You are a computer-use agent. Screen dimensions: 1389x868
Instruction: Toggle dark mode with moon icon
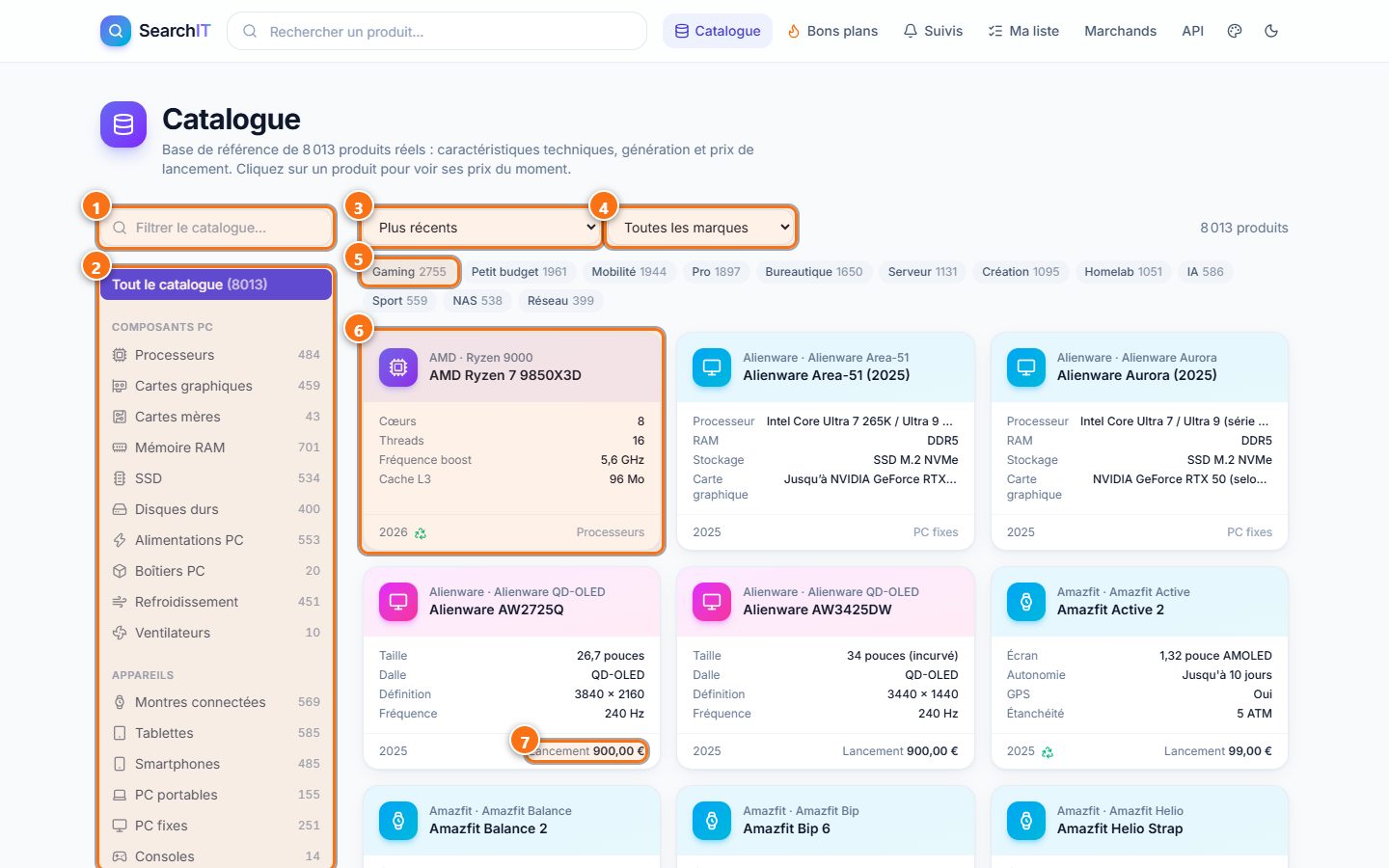tap(1271, 31)
